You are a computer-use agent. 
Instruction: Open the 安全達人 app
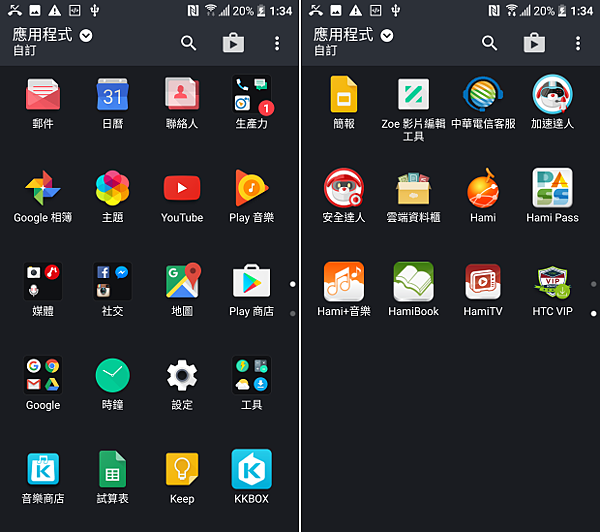(344, 188)
